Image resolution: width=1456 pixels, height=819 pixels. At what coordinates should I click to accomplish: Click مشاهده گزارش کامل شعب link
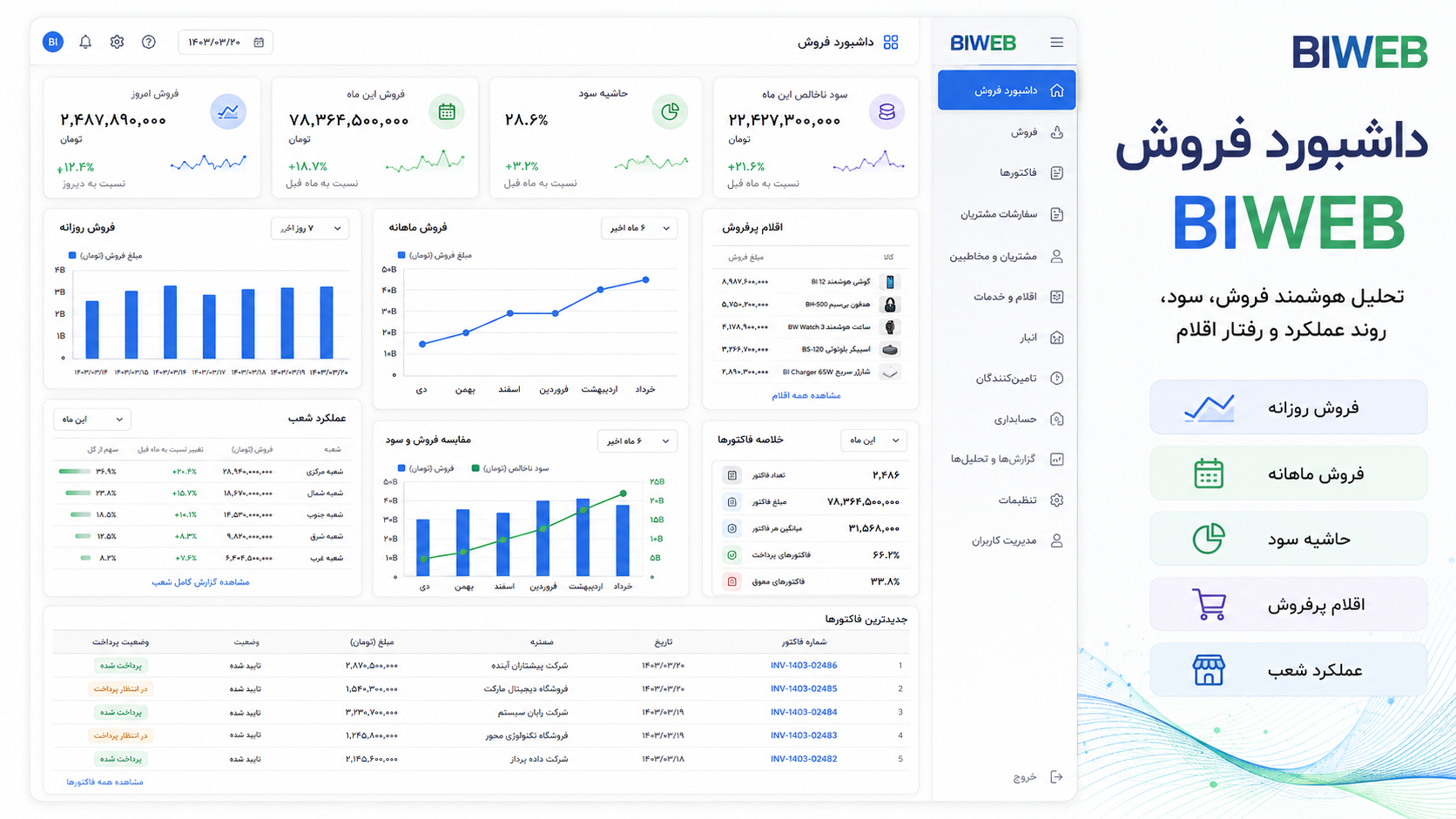[201, 581]
